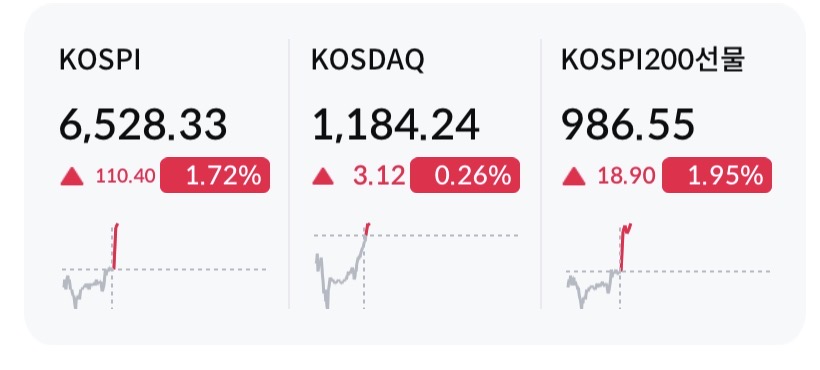This screenshot has width=820, height=370.
Task: Click the red spike on KOSPI chart
Action: coord(115,246)
